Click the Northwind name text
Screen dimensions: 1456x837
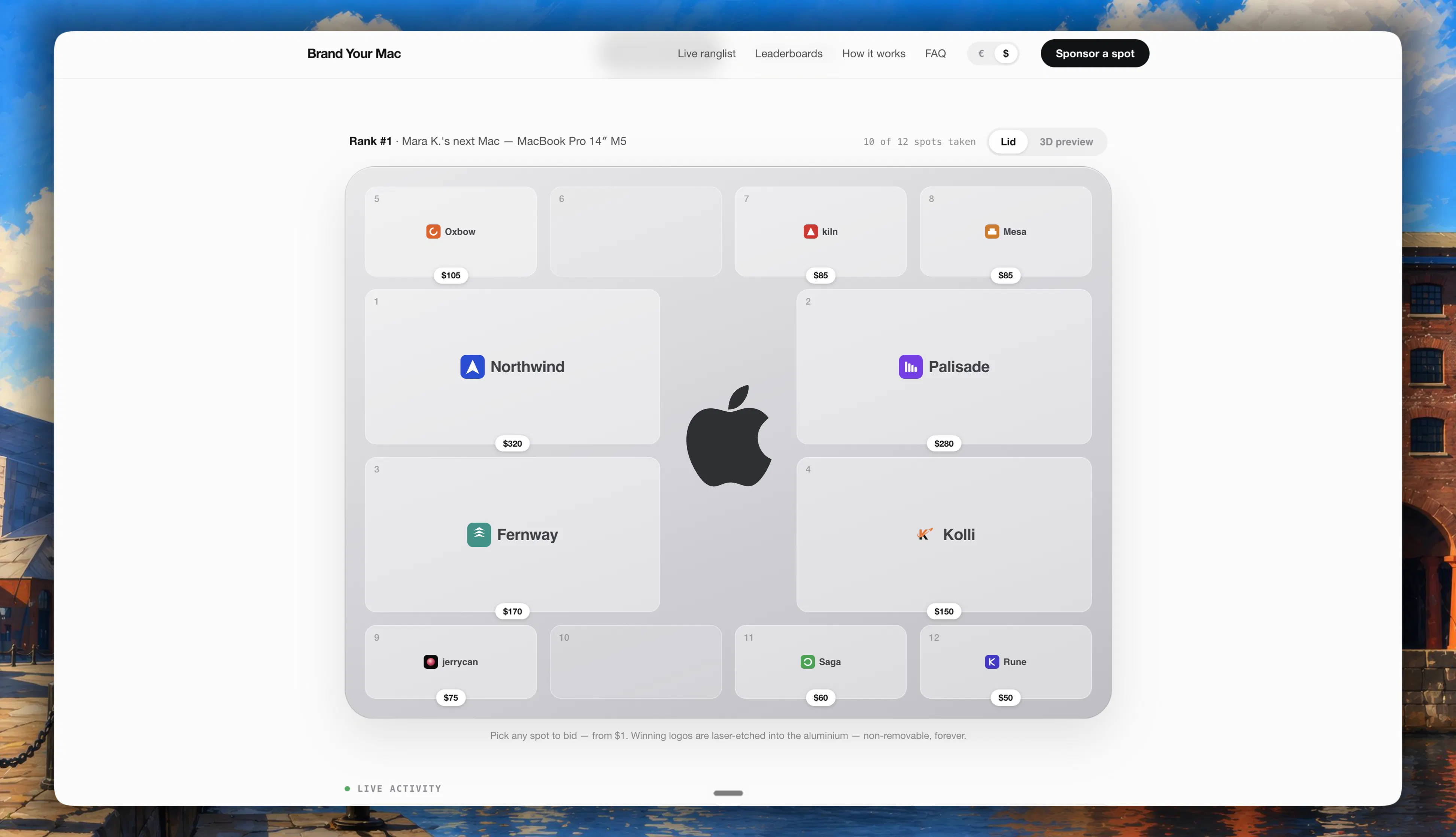click(x=527, y=367)
